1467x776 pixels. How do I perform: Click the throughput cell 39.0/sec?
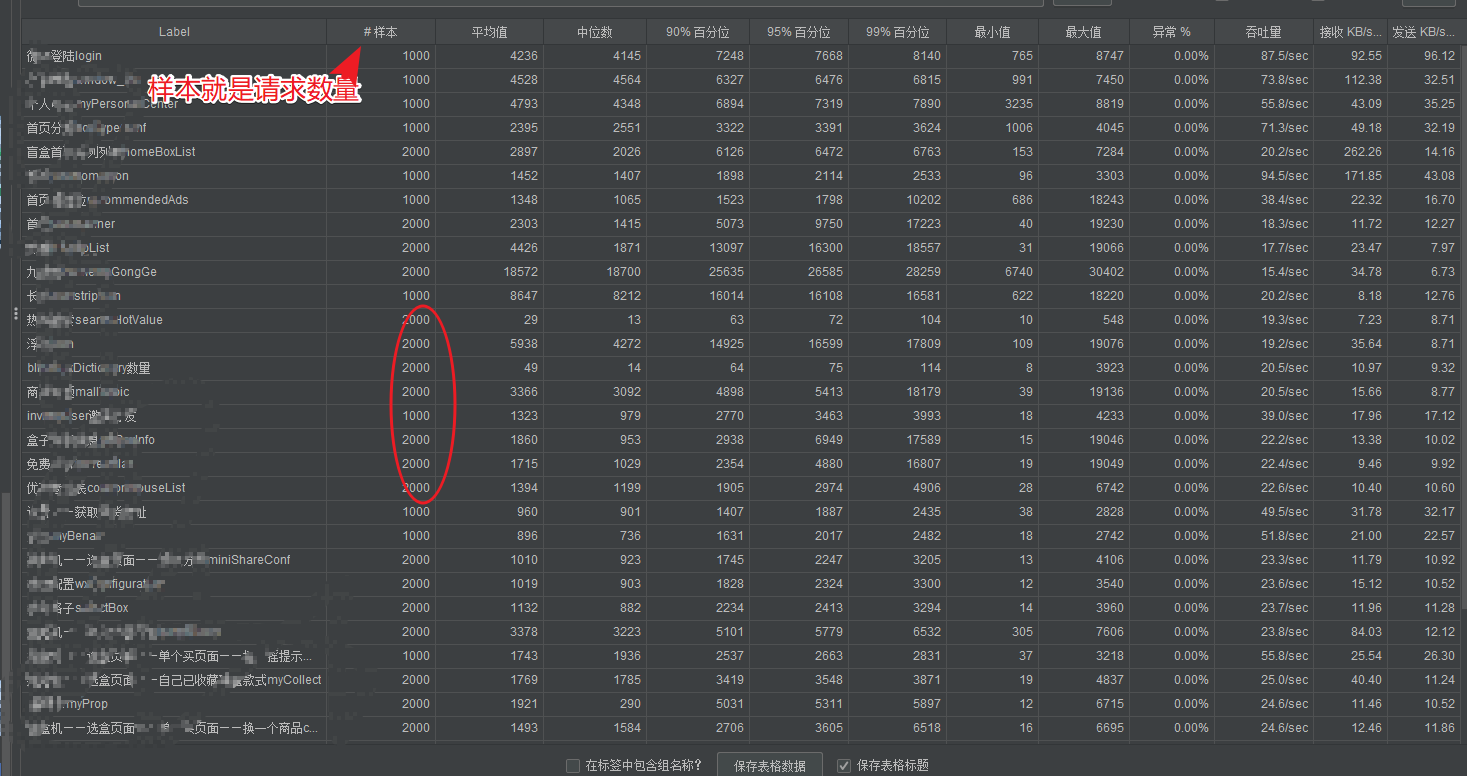pyautogui.click(x=1283, y=416)
